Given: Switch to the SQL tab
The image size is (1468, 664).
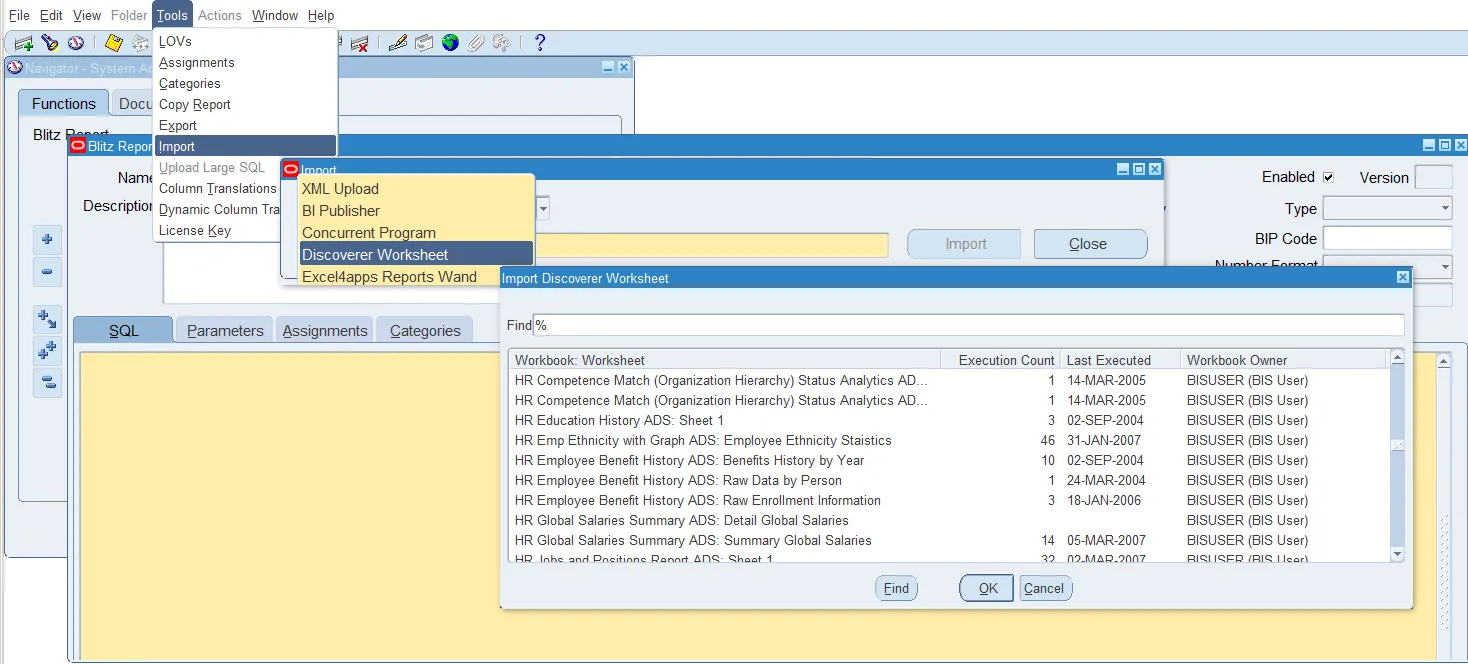Looking at the screenshot, I should tap(124, 330).
